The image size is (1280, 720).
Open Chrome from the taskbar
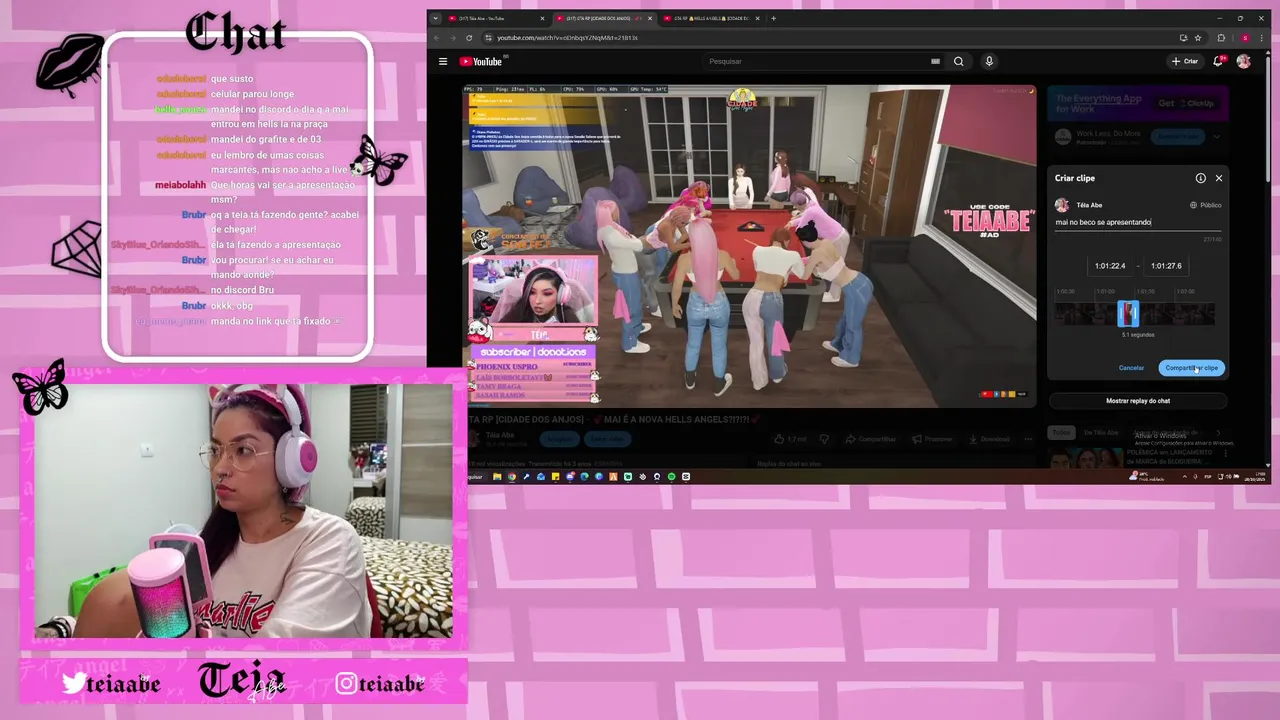click(511, 477)
